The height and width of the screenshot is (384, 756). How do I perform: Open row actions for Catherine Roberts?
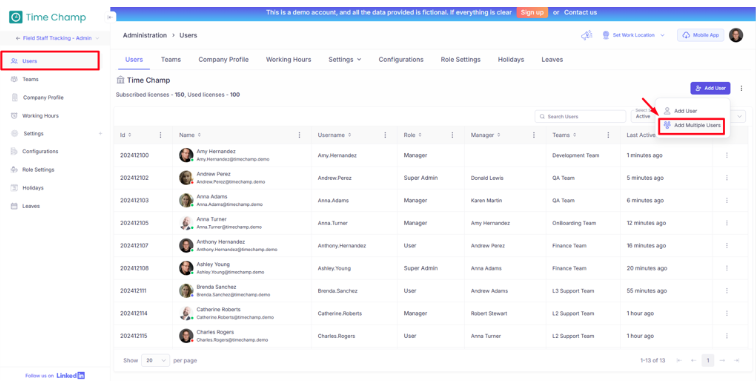[x=727, y=314]
